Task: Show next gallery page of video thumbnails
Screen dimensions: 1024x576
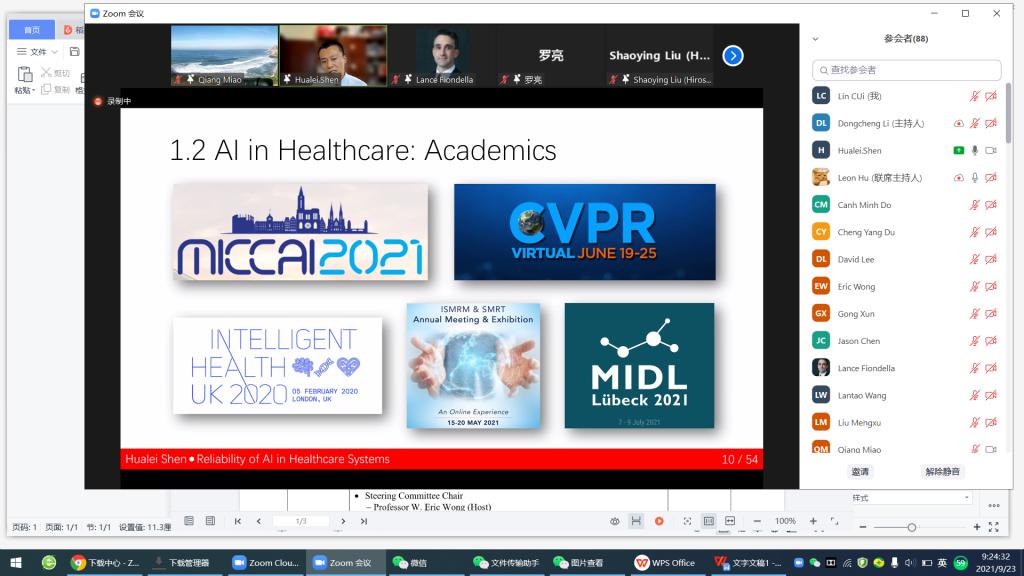Action: click(733, 56)
